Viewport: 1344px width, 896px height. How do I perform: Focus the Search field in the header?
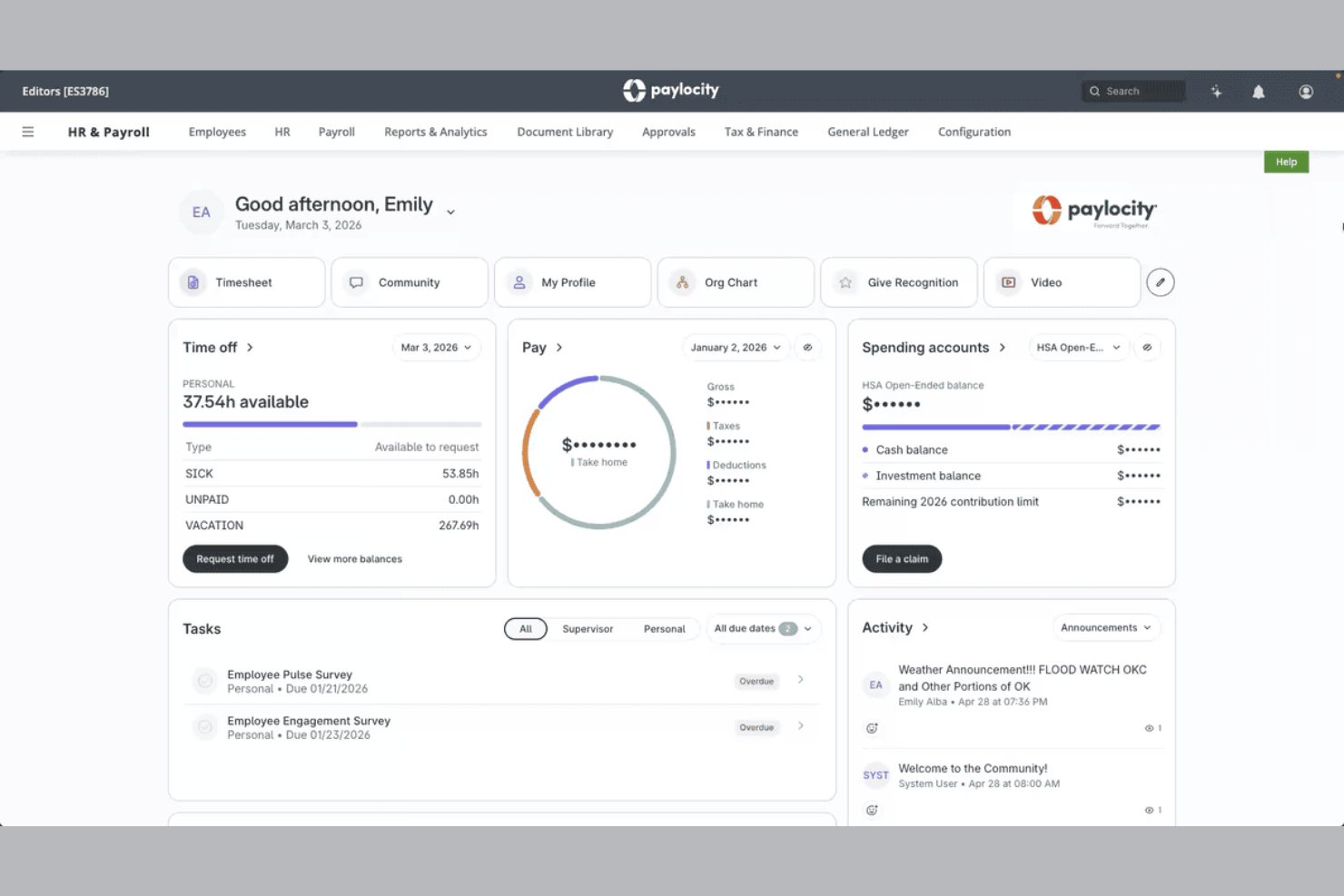pyautogui.click(x=1133, y=92)
